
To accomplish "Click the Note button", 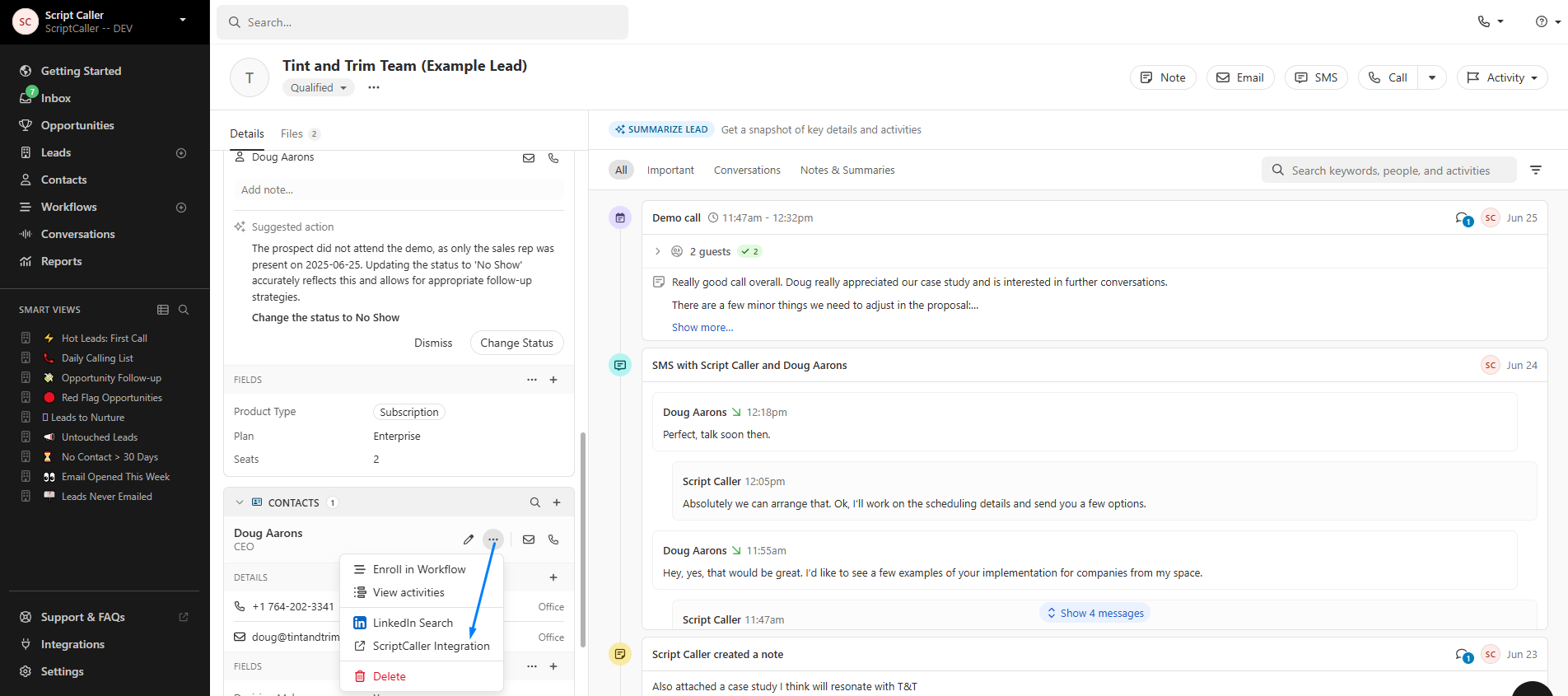I will point(1163,77).
